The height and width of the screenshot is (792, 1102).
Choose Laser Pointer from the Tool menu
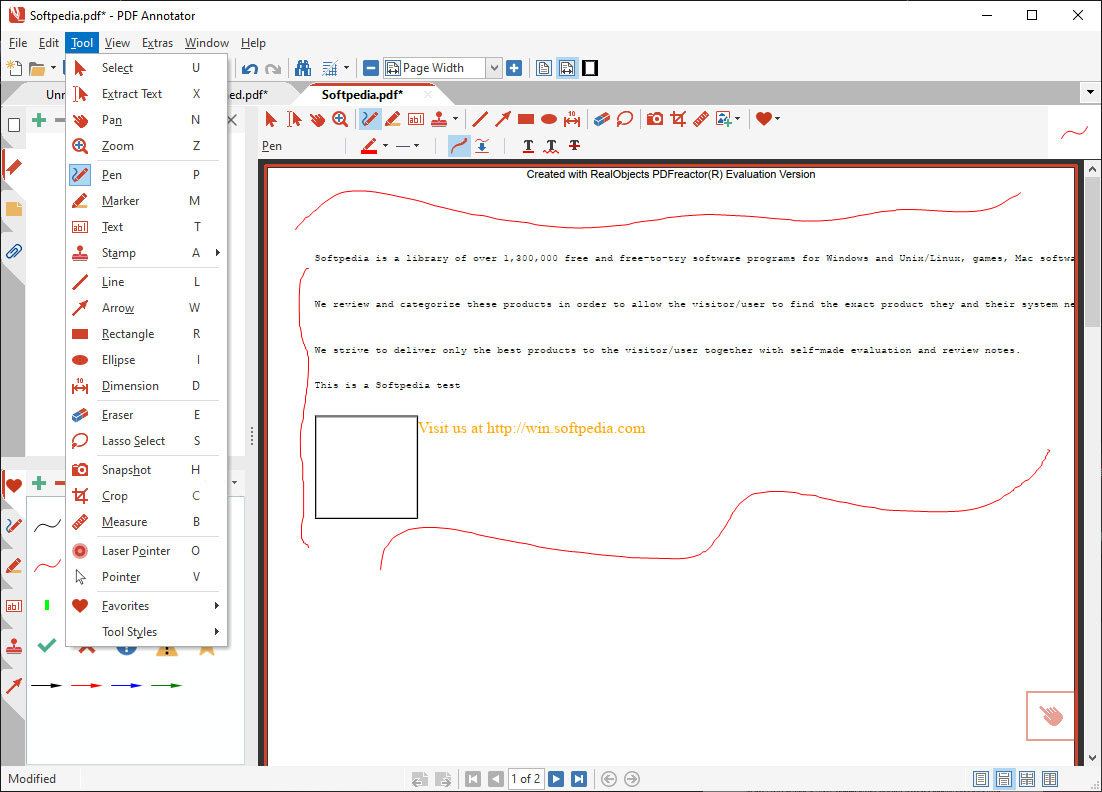(136, 551)
